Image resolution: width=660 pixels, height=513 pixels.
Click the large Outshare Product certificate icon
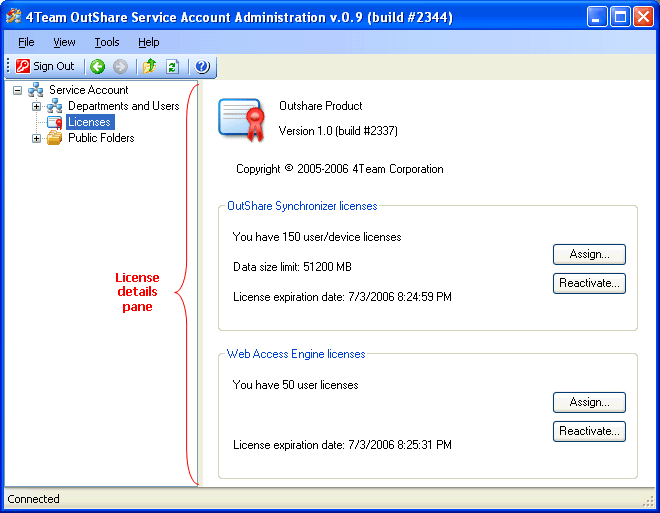[x=242, y=120]
